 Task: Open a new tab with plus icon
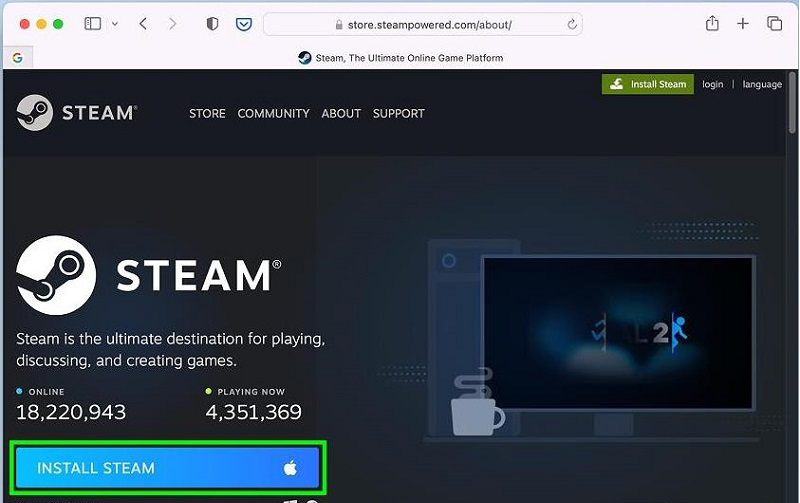[743, 24]
